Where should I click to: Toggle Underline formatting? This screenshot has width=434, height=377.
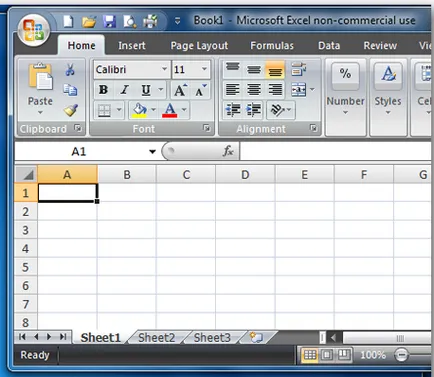pyautogui.click(x=146, y=90)
